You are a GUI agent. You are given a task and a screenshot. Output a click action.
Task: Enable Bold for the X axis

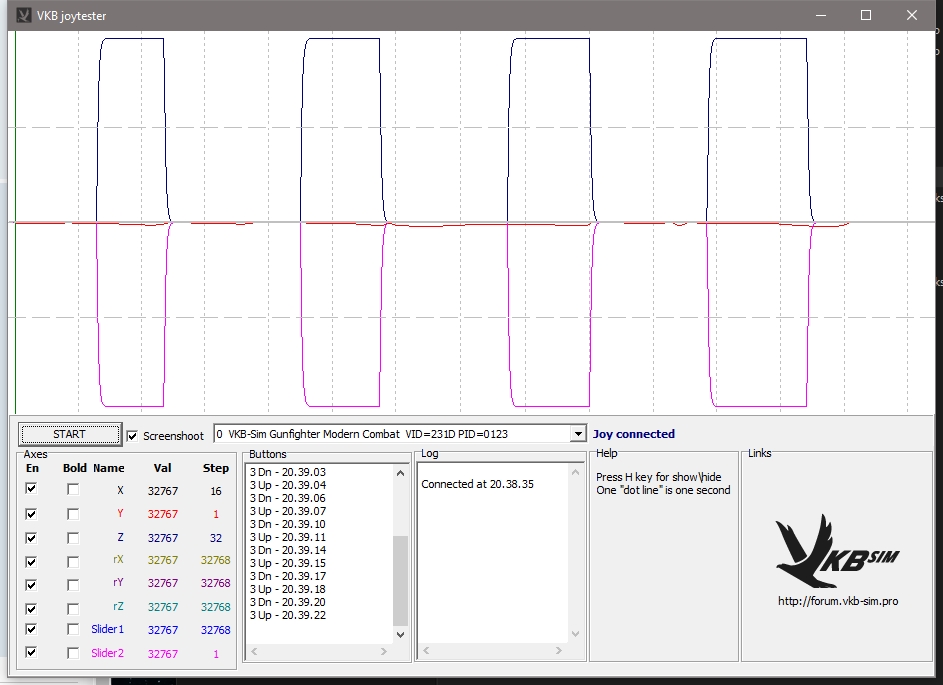[73, 490]
